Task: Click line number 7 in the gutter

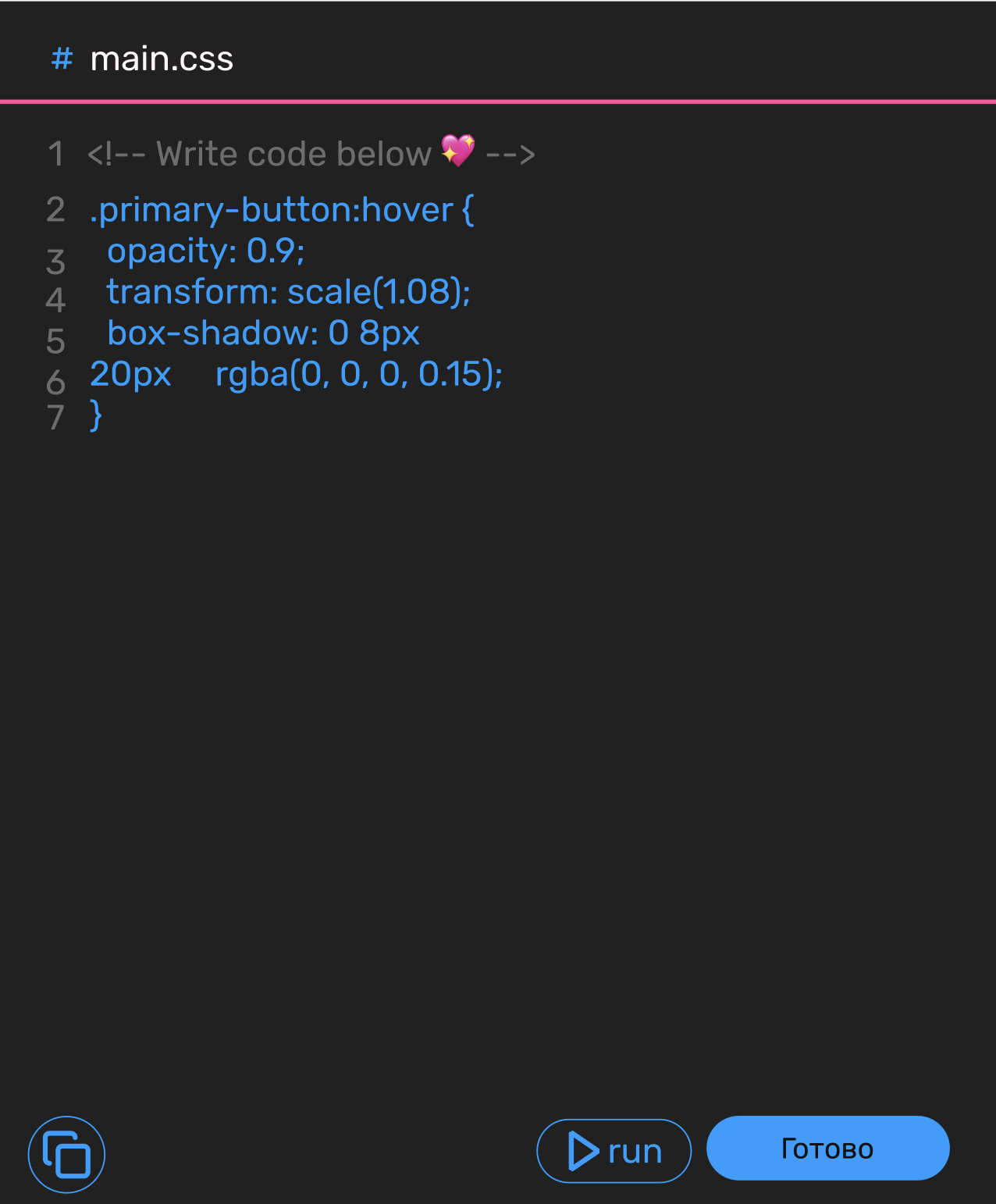Action: click(55, 417)
